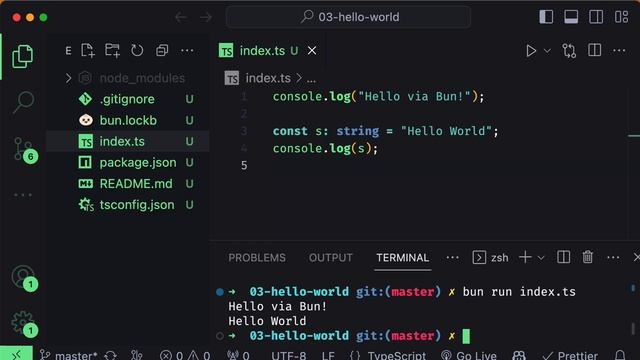Open the Explorer view in activity bar
Image resolution: width=640 pixels, height=360 pixels.
coord(22,56)
